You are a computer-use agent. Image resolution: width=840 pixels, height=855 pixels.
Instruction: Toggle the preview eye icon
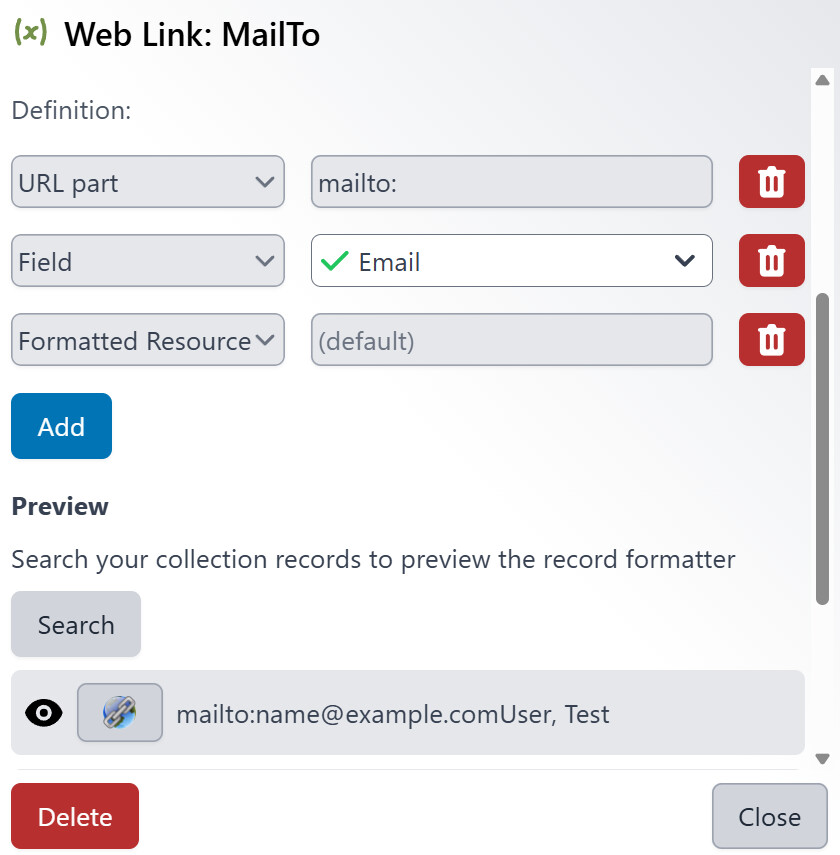(x=44, y=713)
